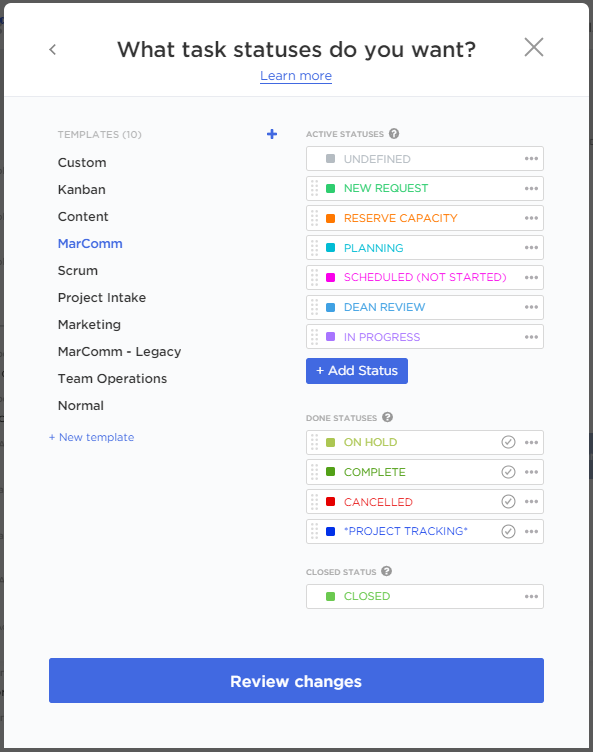The image size is (593, 752).
Task: Select the Scrum template
Action: coord(78,270)
